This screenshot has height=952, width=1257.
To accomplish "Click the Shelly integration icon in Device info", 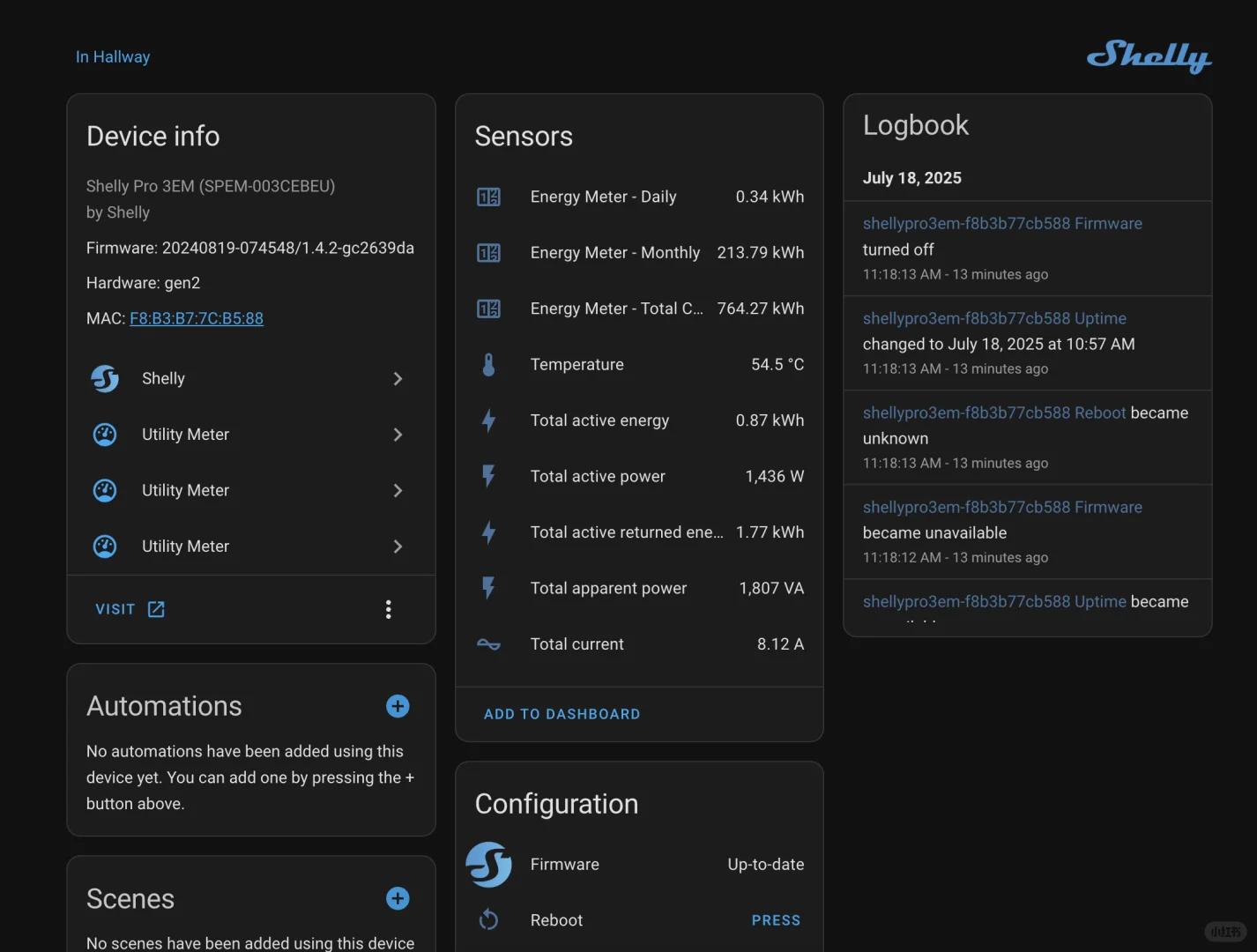I will tap(105, 378).
